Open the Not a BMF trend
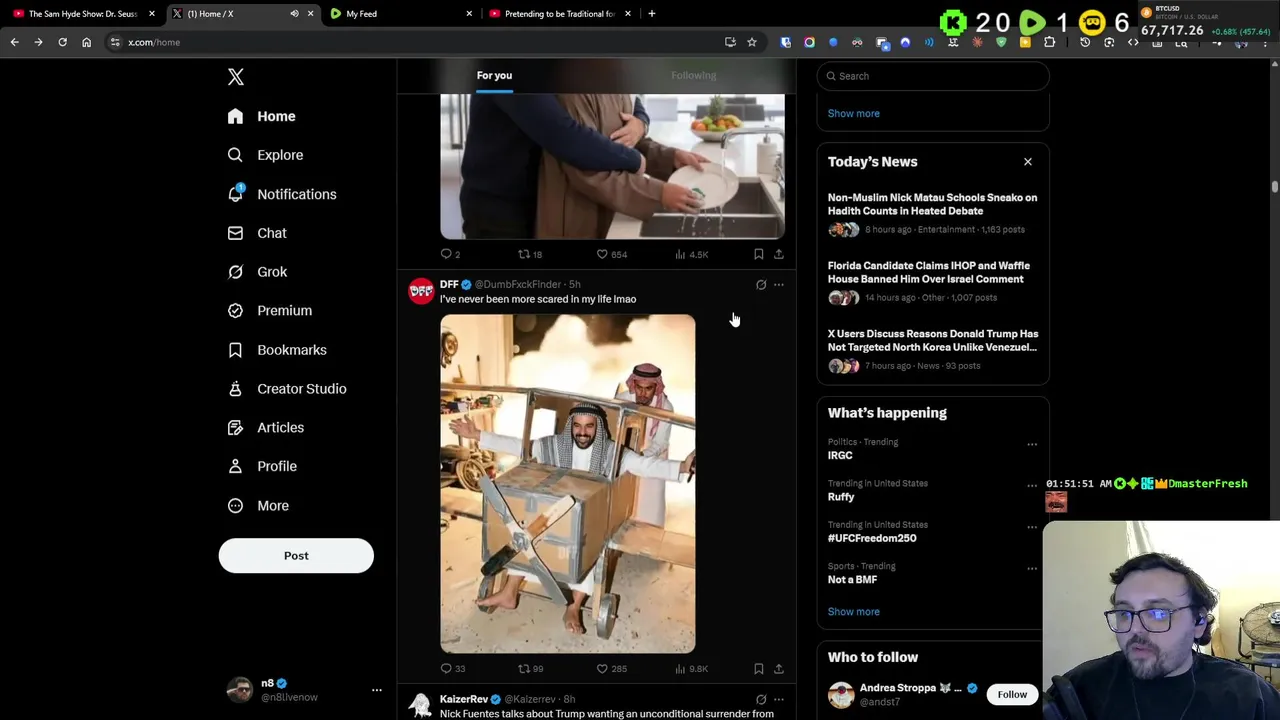 click(x=852, y=580)
